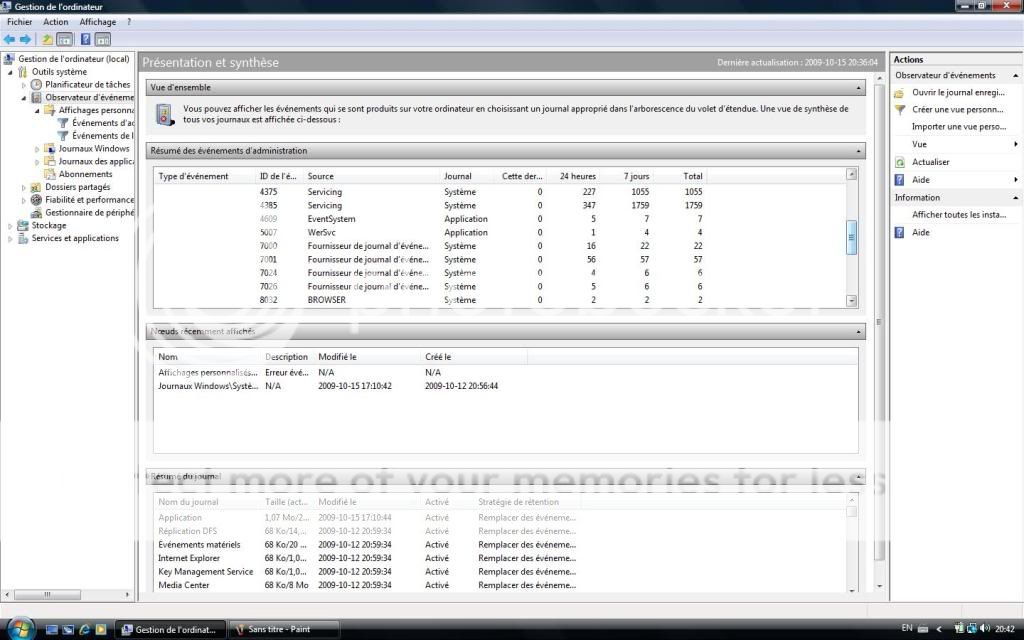Open the Fichier menu
Image resolution: width=1024 pixels, height=640 pixels.
coord(20,22)
